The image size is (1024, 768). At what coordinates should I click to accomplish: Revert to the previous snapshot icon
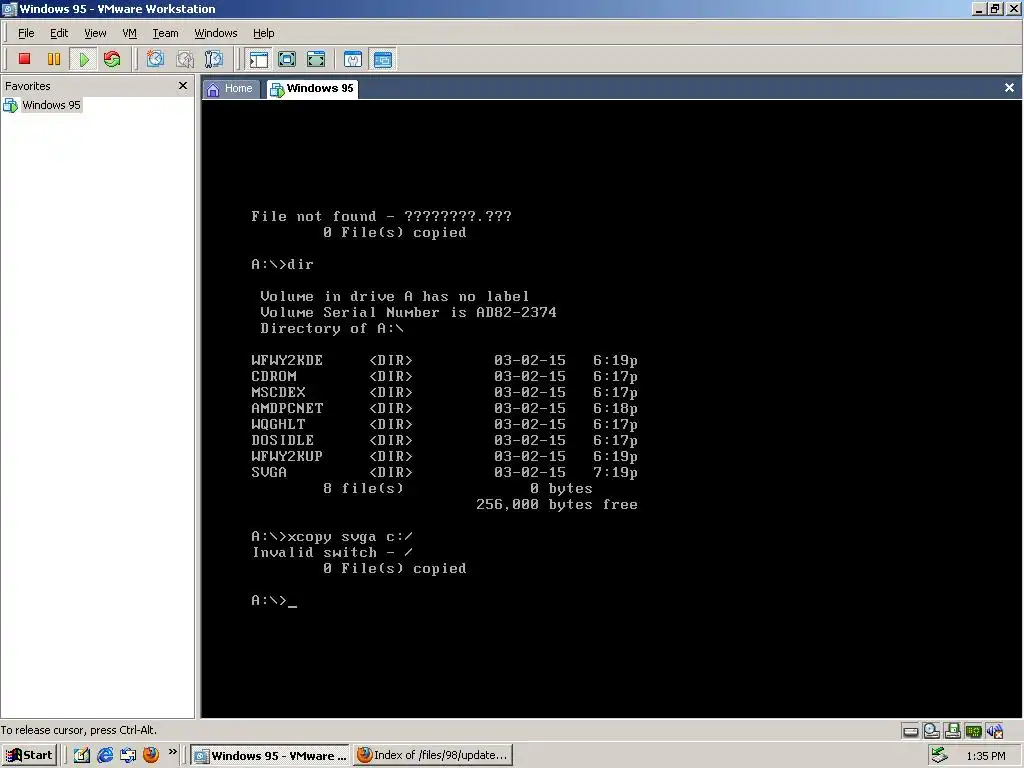tap(185, 59)
